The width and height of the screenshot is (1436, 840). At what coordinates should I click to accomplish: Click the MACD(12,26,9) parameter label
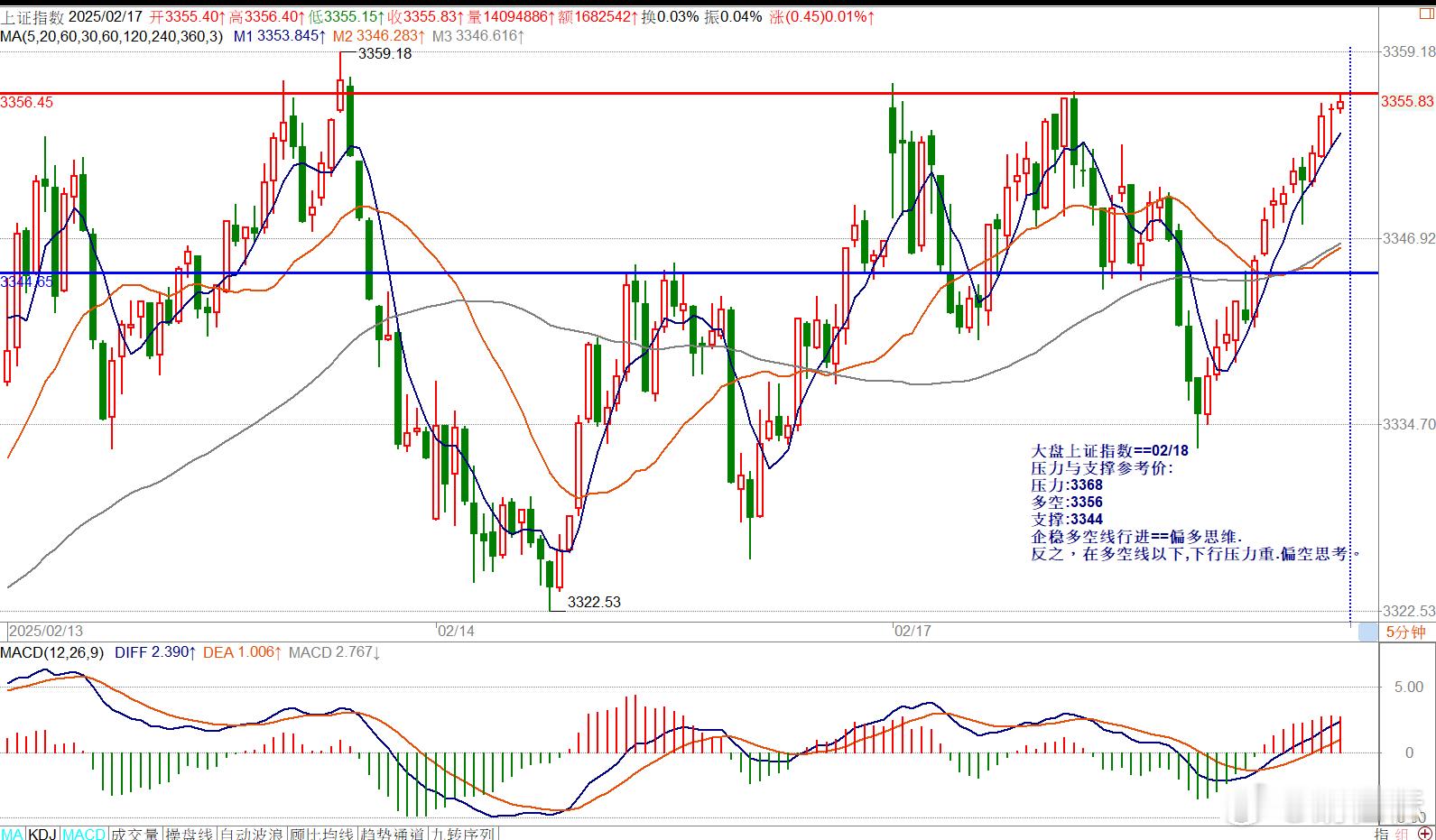tap(52, 651)
